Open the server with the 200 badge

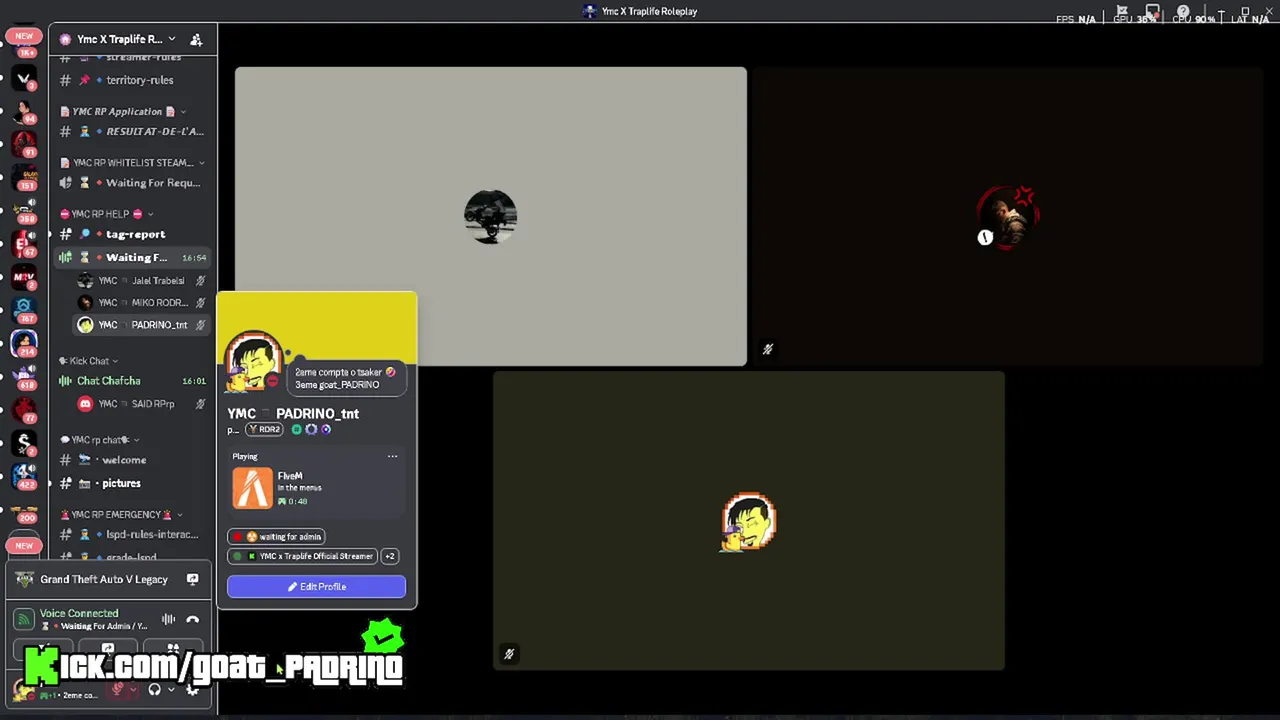pos(24,512)
